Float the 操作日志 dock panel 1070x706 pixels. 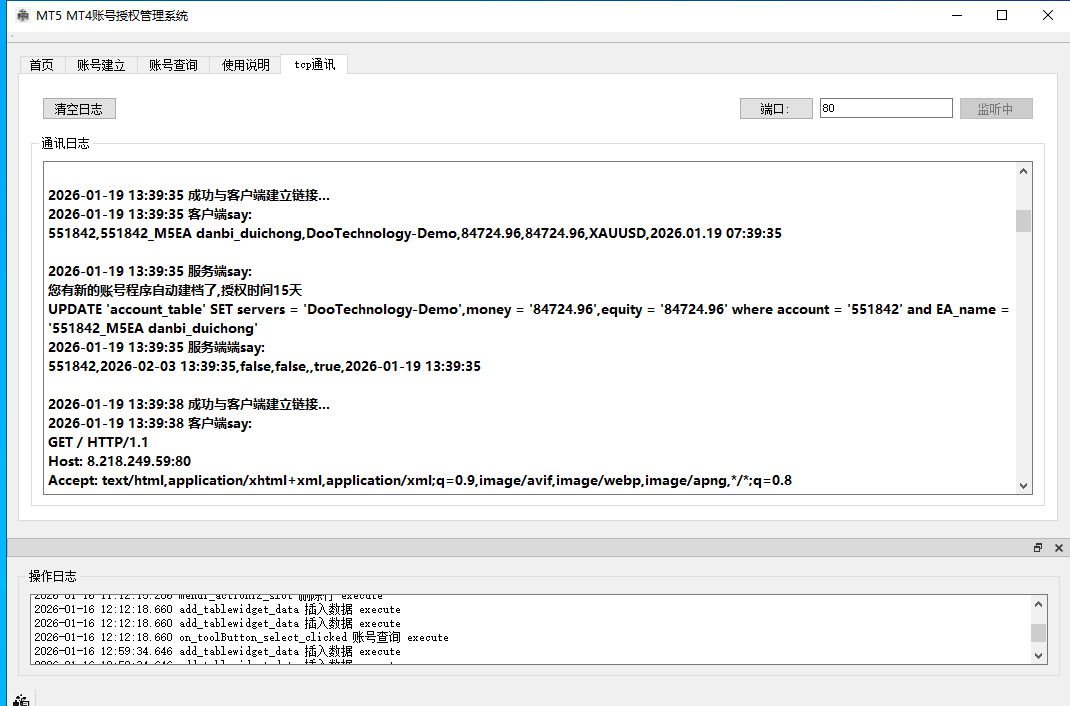pos(1038,548)
